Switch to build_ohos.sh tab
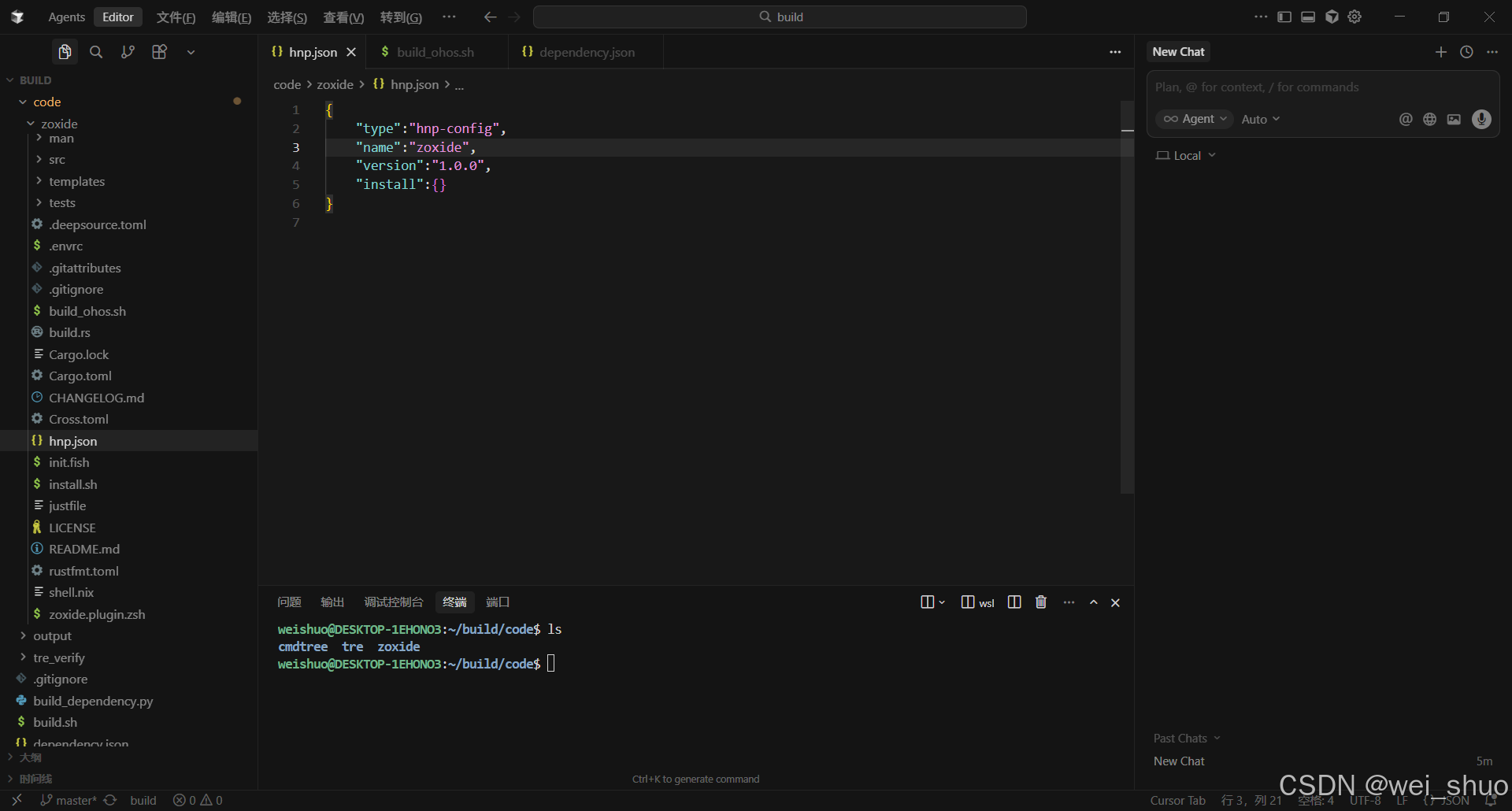The image size is (1512, 811). tap(435, 52)
